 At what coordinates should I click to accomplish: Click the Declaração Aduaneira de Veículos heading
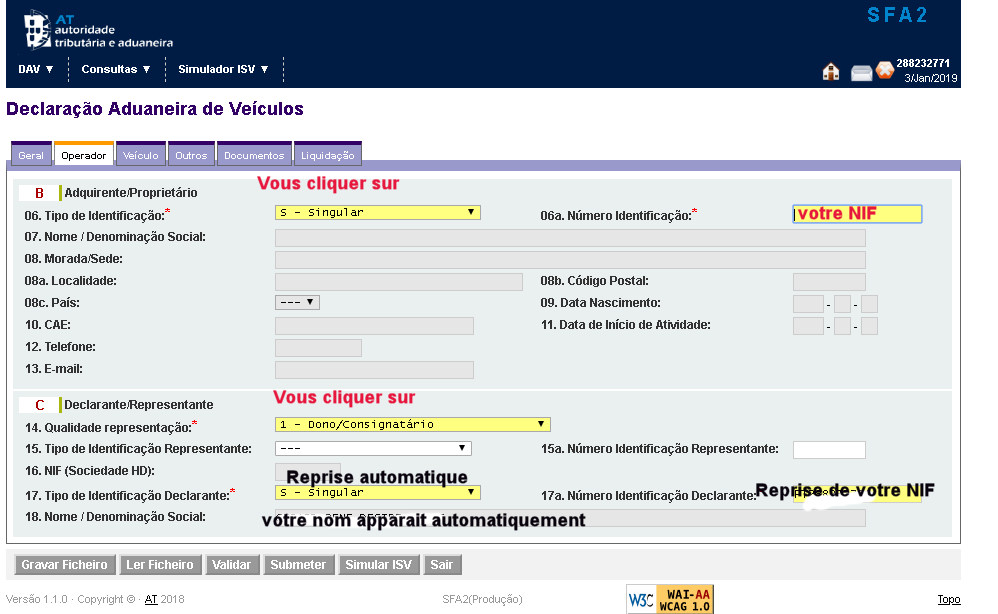coord(155,109)
